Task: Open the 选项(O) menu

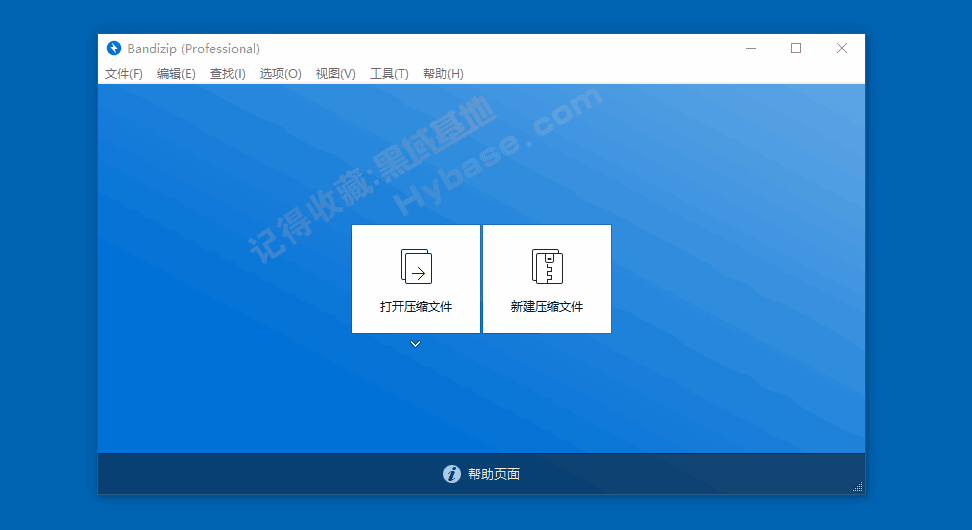Action: tap(280, 74)
